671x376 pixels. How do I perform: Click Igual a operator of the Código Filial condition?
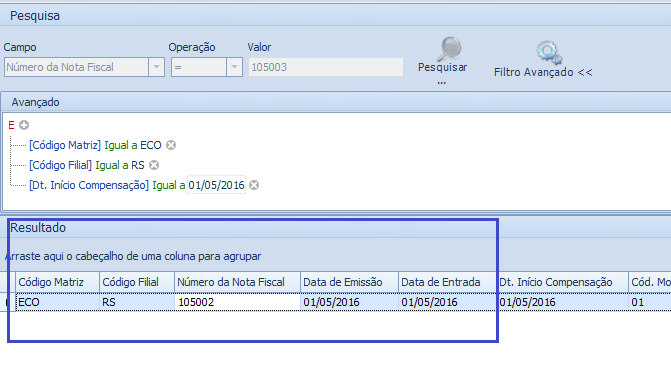112,165
